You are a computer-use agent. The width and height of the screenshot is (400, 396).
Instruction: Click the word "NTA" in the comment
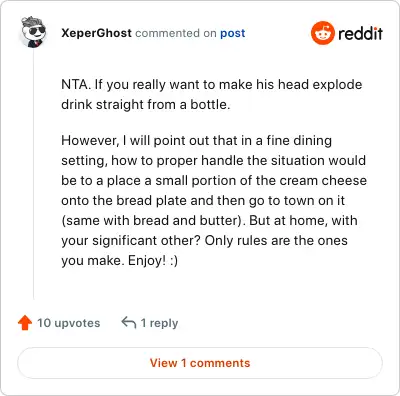75,84
